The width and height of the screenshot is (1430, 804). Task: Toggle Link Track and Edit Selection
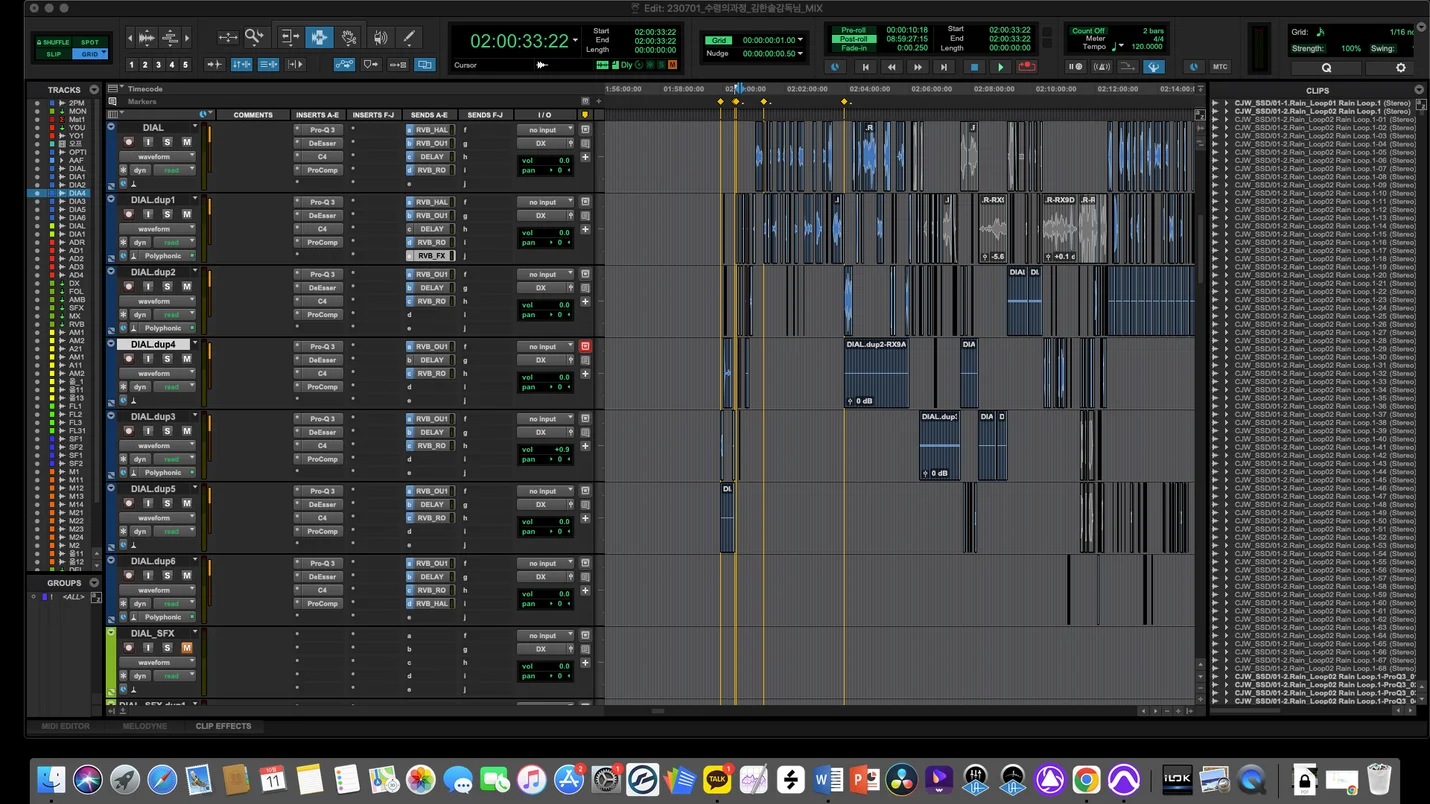pyautogui.click(x=269, y=64)
